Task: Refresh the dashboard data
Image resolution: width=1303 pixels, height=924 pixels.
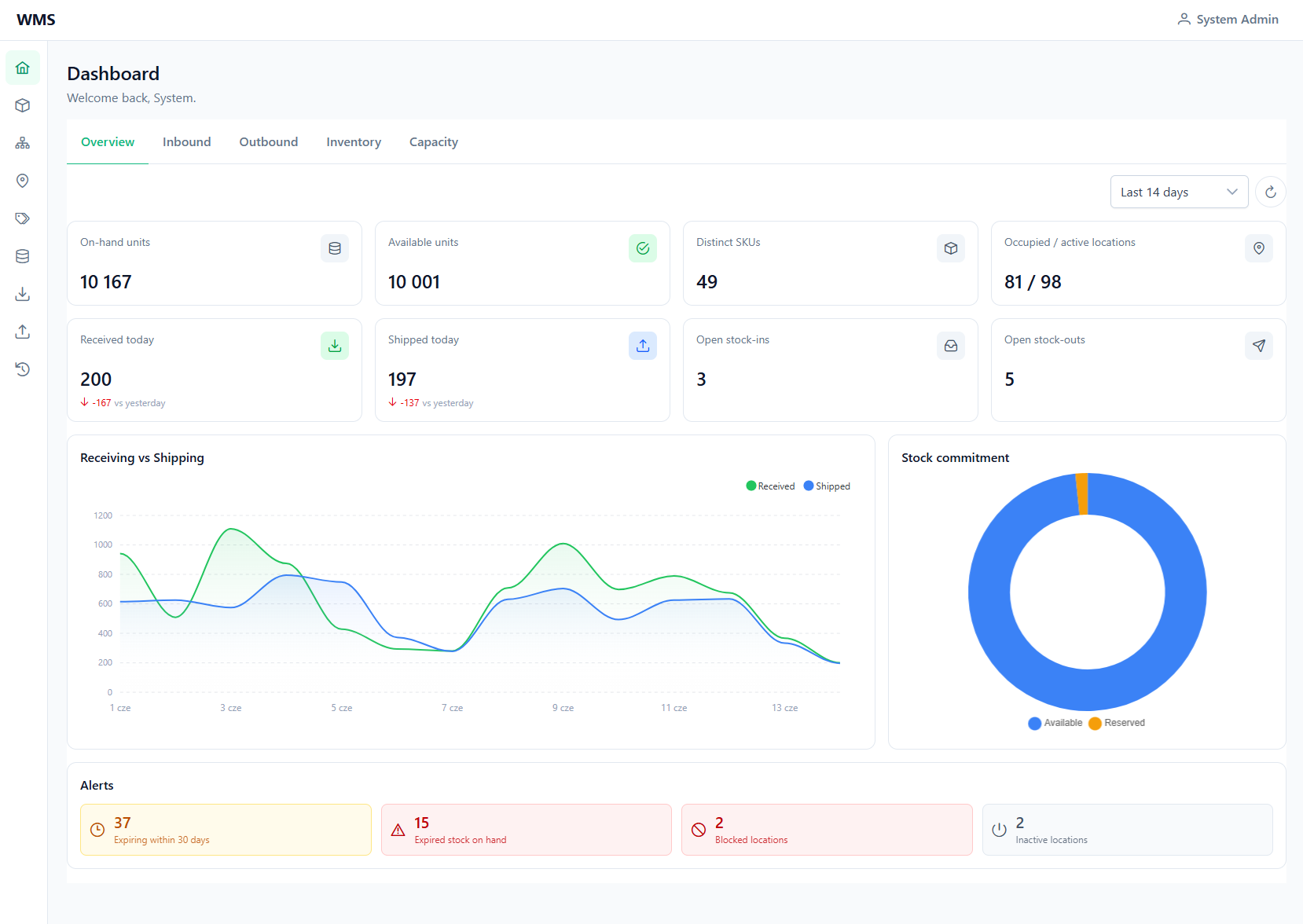Action: pos(1270,192)
